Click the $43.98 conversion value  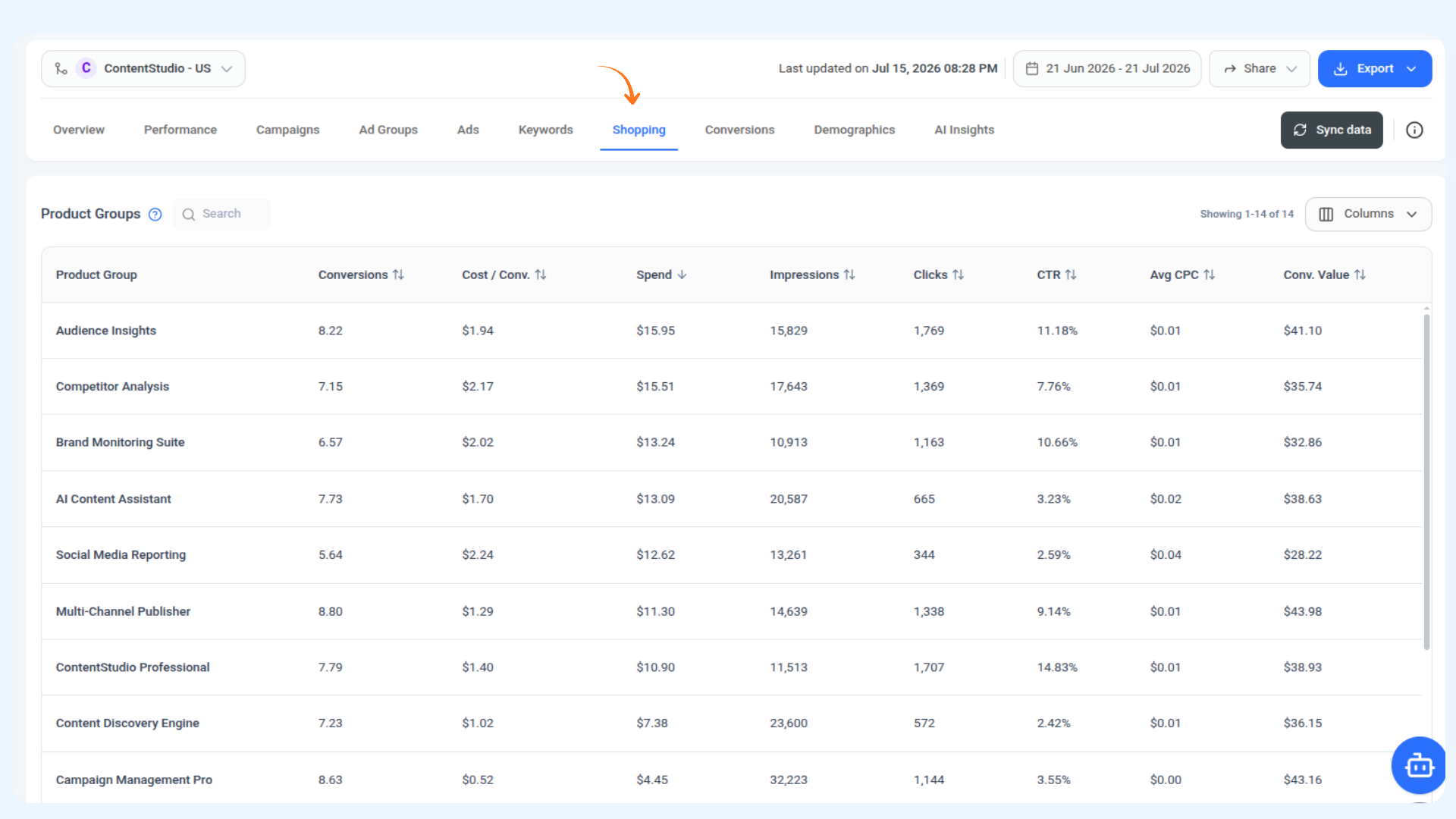coord(1302,611)
